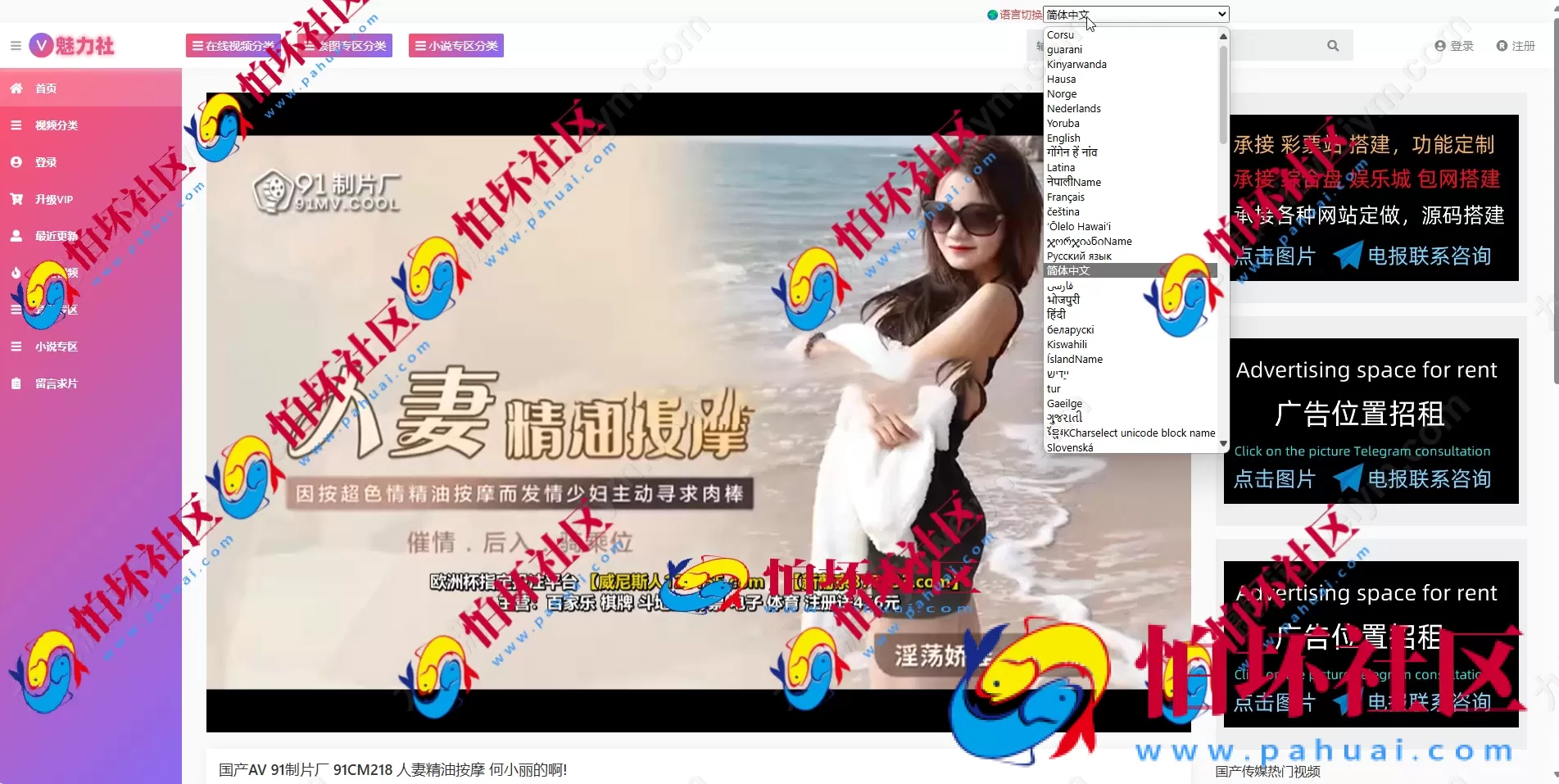Open 小说专区分类 menu
The height and width of the screenshot is (784, 1559).
[x=455, y=45]
